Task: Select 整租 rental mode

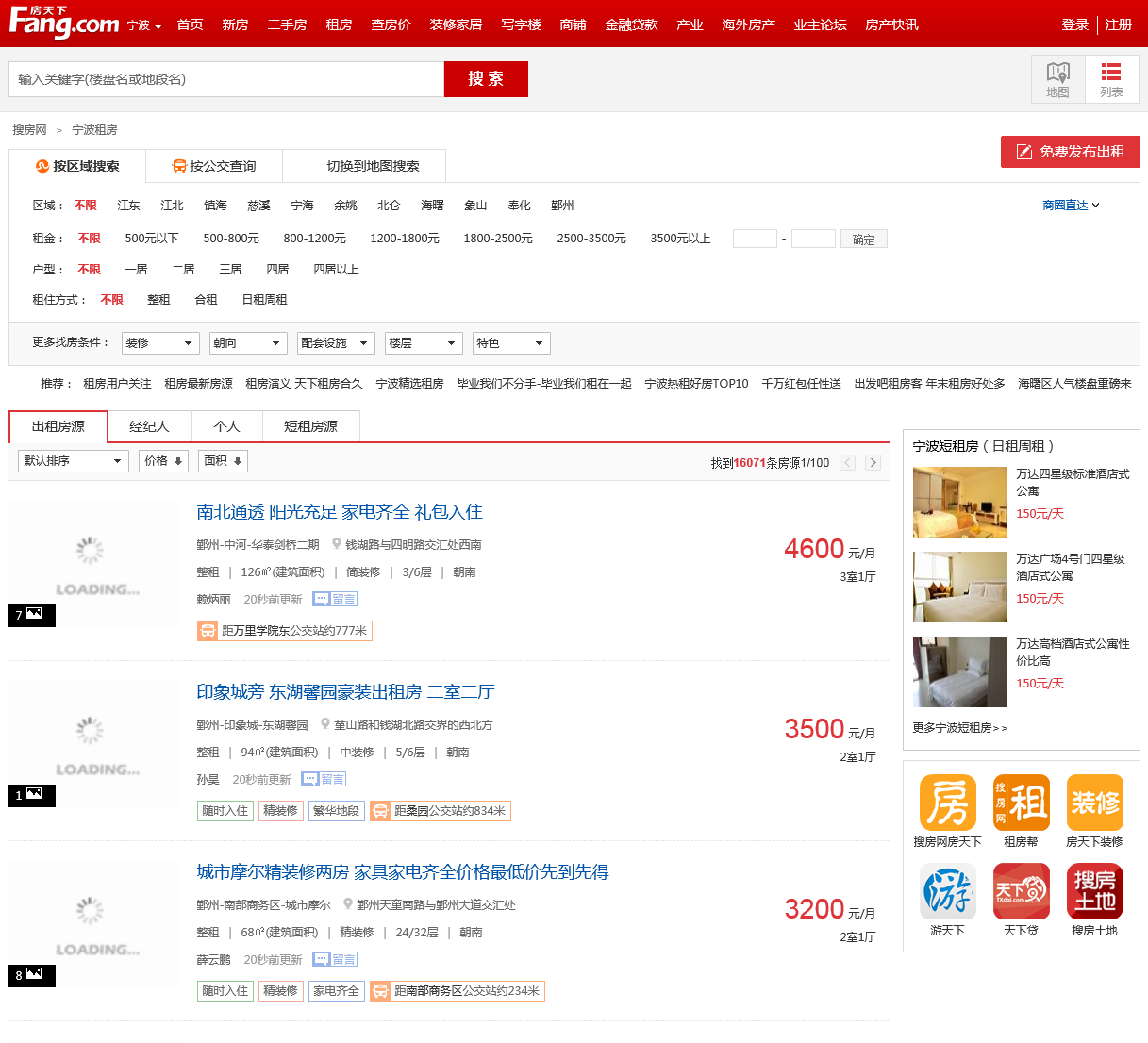Action: pos(158,299)
